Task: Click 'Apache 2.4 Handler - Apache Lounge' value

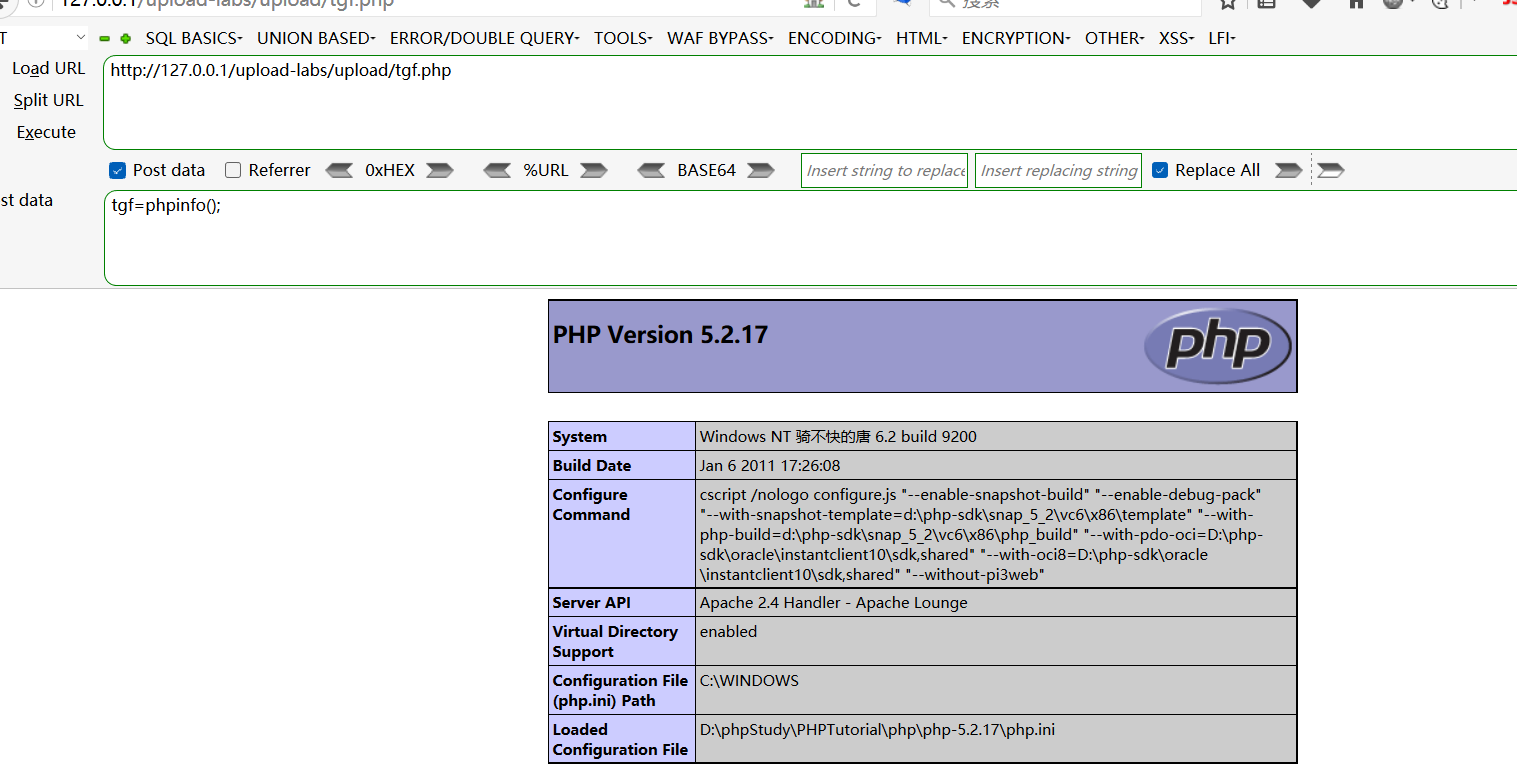Action: coord(834,602)
